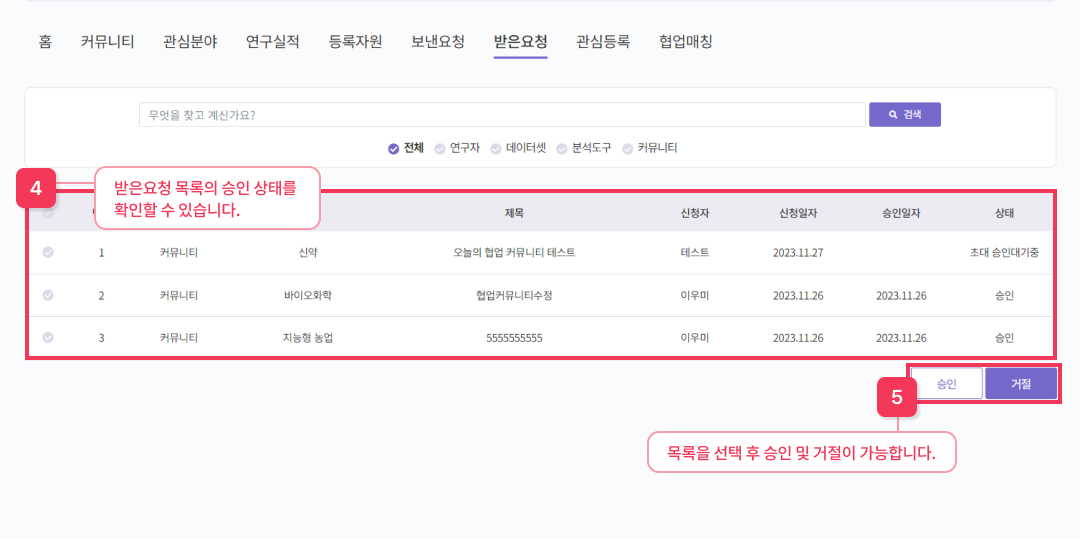
Task: Click the 신청일자 column header
Action: point(798,214)
